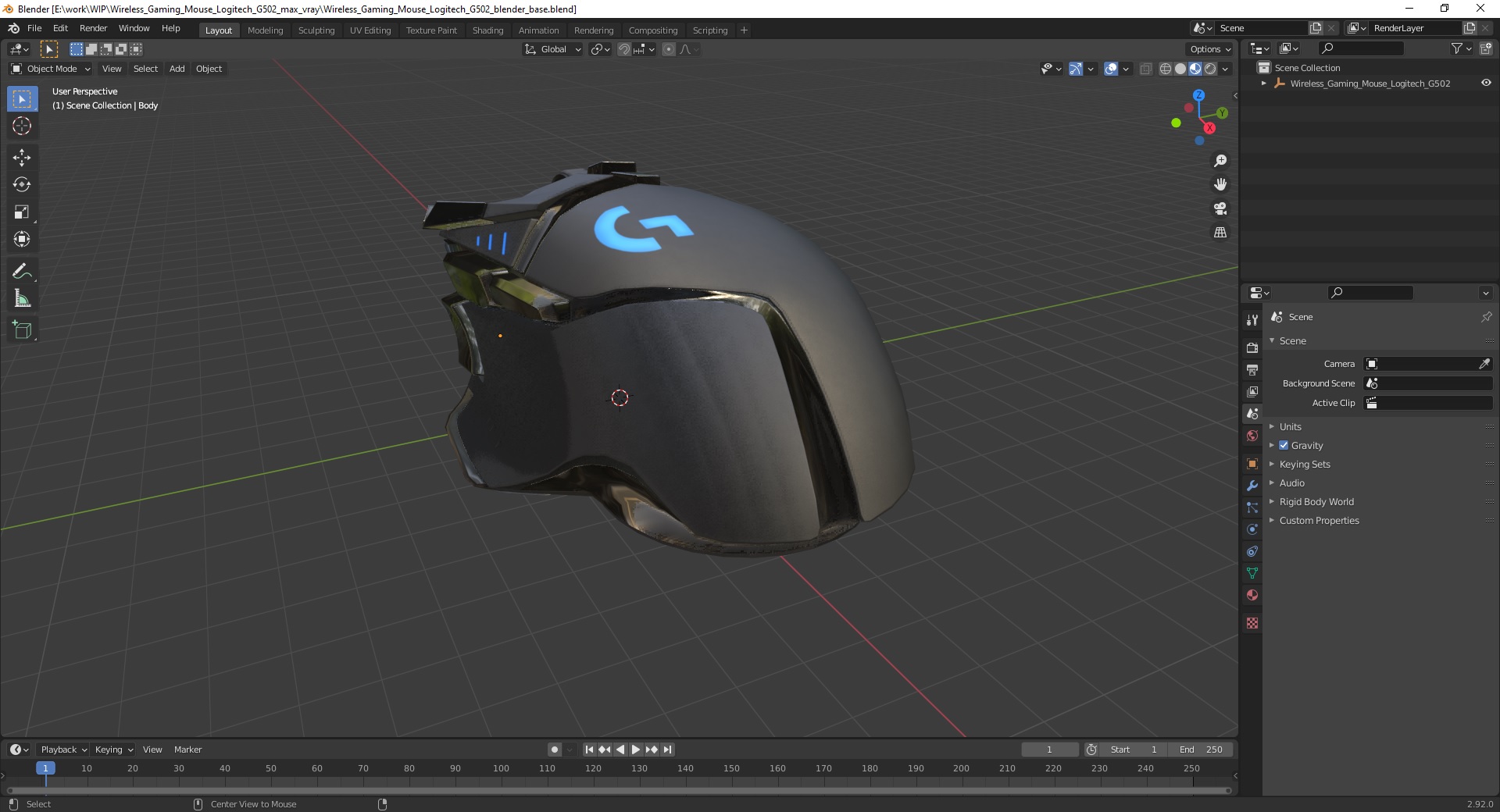This screenshot has width=1500, height=812.
Task: Create new collection in outliner
Action: click(x=1485, y=48)
